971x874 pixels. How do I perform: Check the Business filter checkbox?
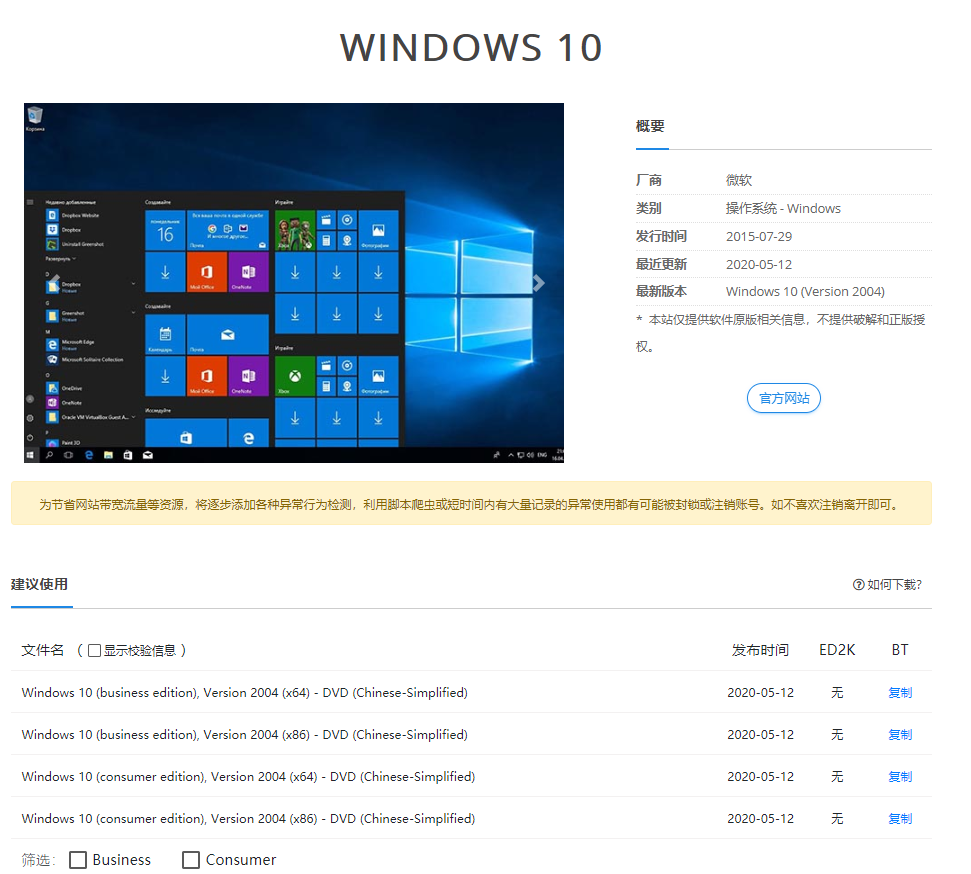[77, 860]
